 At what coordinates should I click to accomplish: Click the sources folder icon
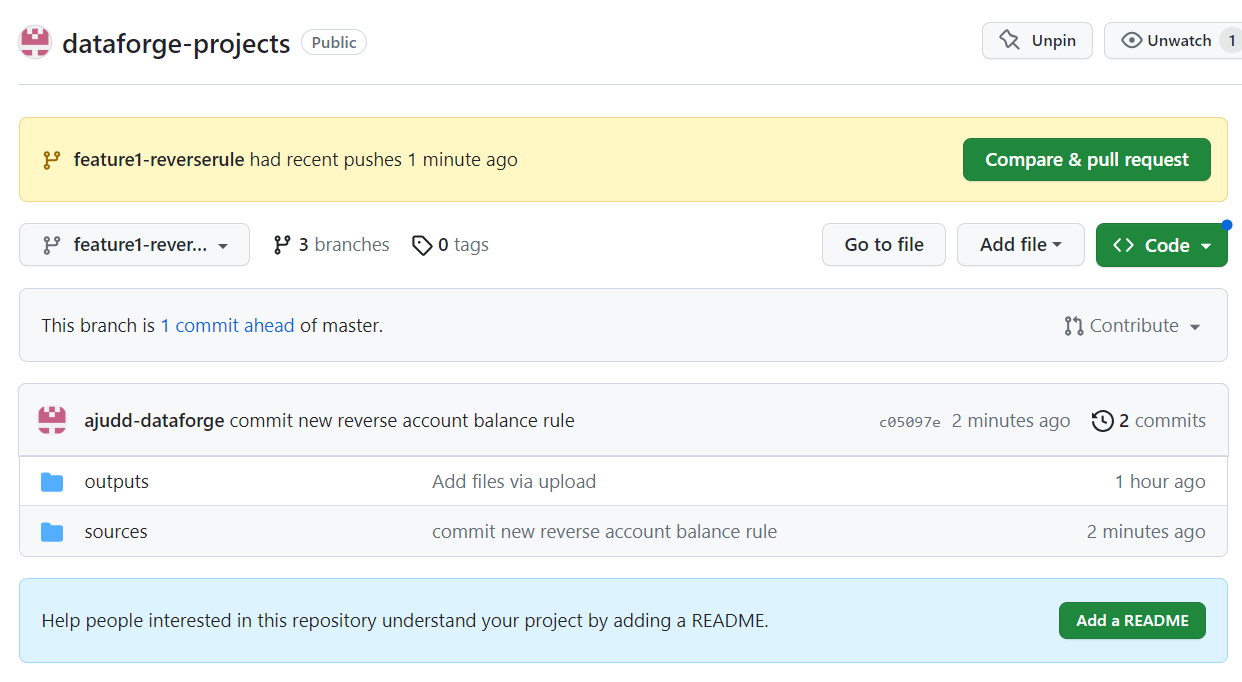52,533
